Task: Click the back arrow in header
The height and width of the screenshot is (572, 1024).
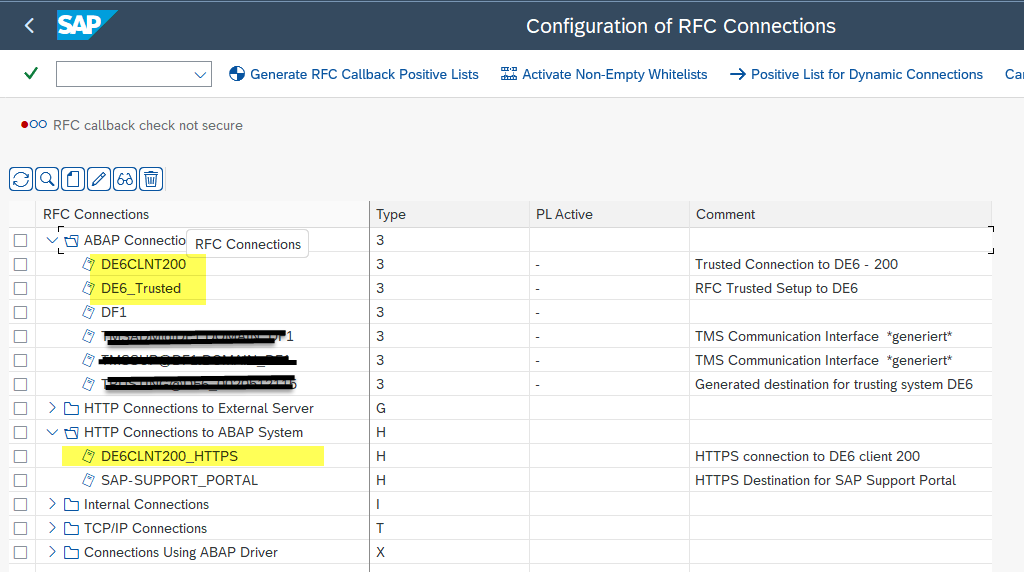Action: (x=29, y=25)
